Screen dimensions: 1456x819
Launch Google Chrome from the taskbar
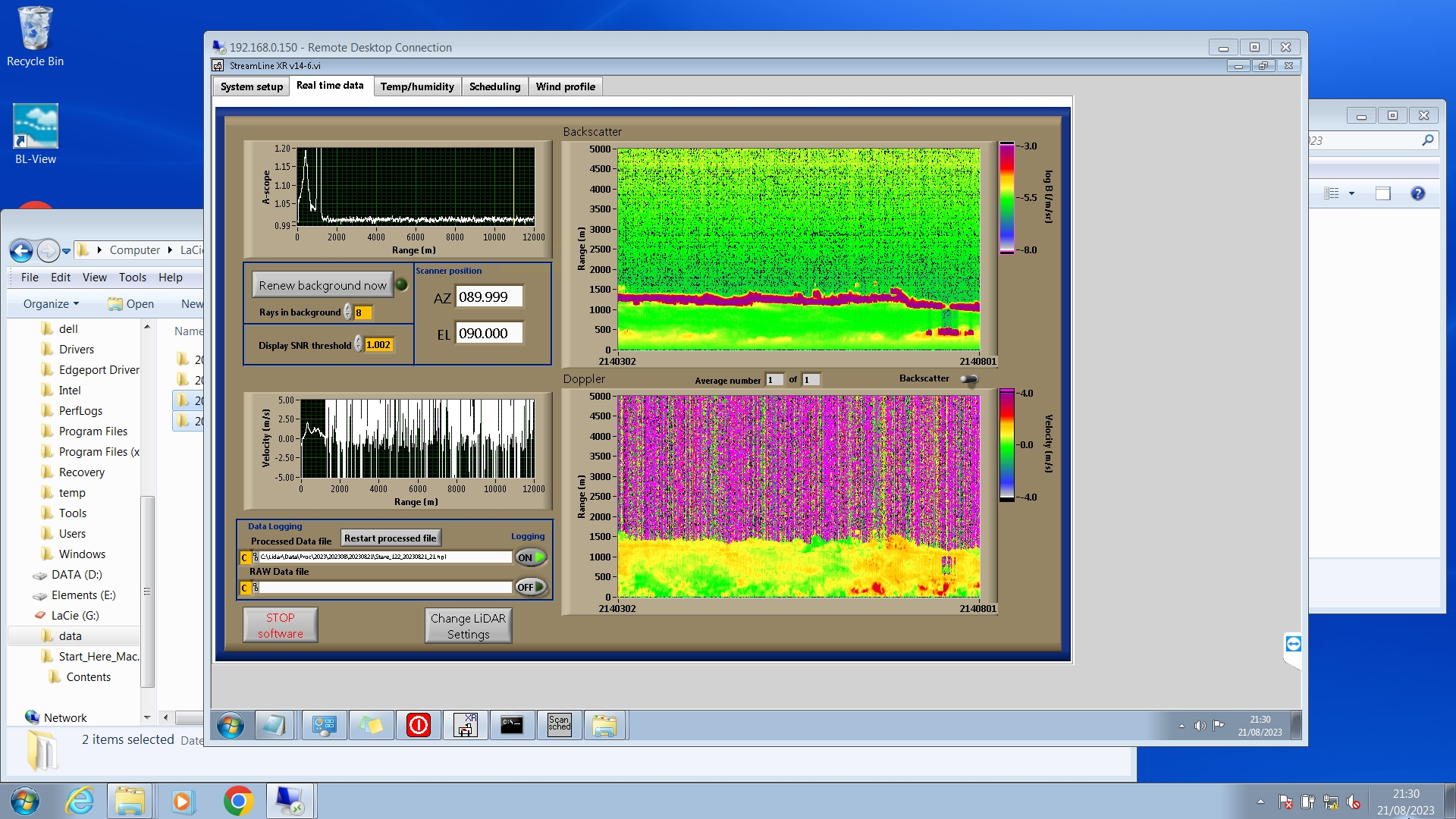pos(238,801)
